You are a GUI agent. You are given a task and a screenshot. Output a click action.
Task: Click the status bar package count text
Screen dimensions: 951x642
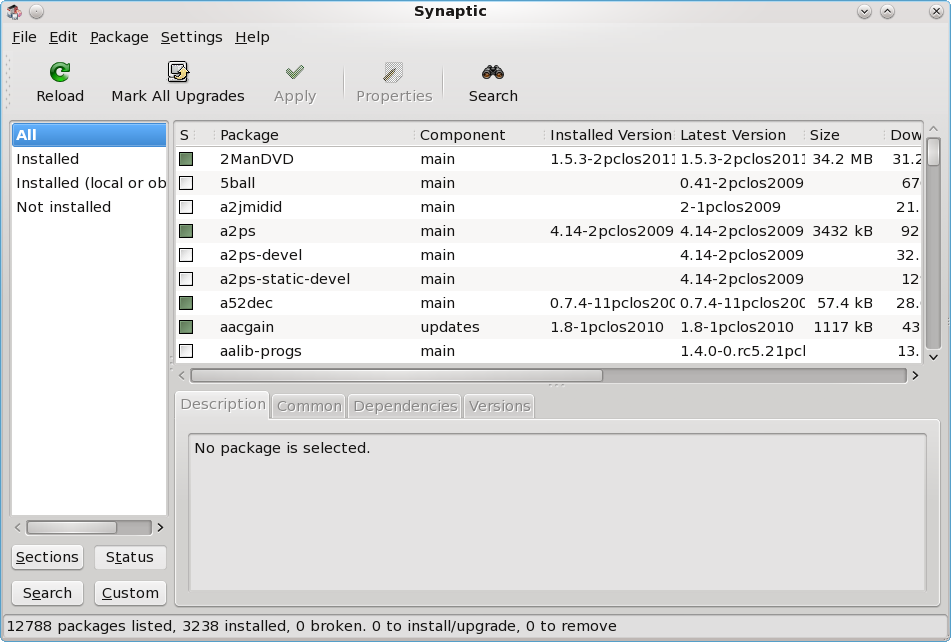pyautogui.click(x=311, y=626)
